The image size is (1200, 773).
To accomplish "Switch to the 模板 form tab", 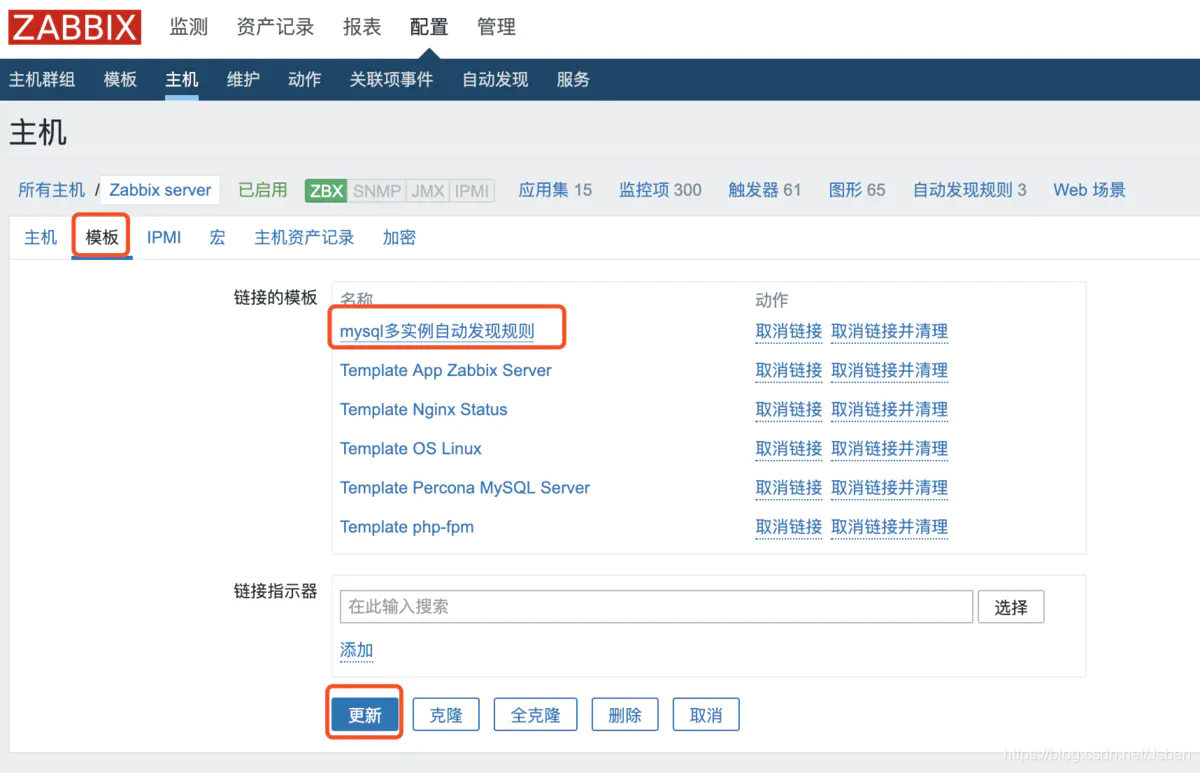I will [102, 238].
